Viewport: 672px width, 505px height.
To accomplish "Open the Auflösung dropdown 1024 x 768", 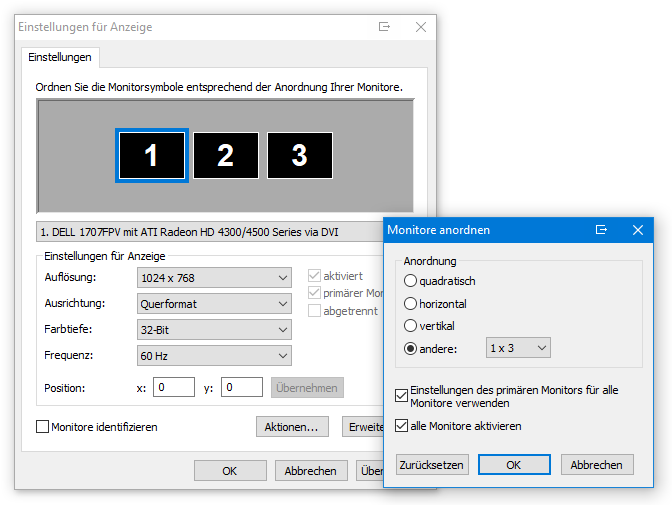I will point(214,278).
